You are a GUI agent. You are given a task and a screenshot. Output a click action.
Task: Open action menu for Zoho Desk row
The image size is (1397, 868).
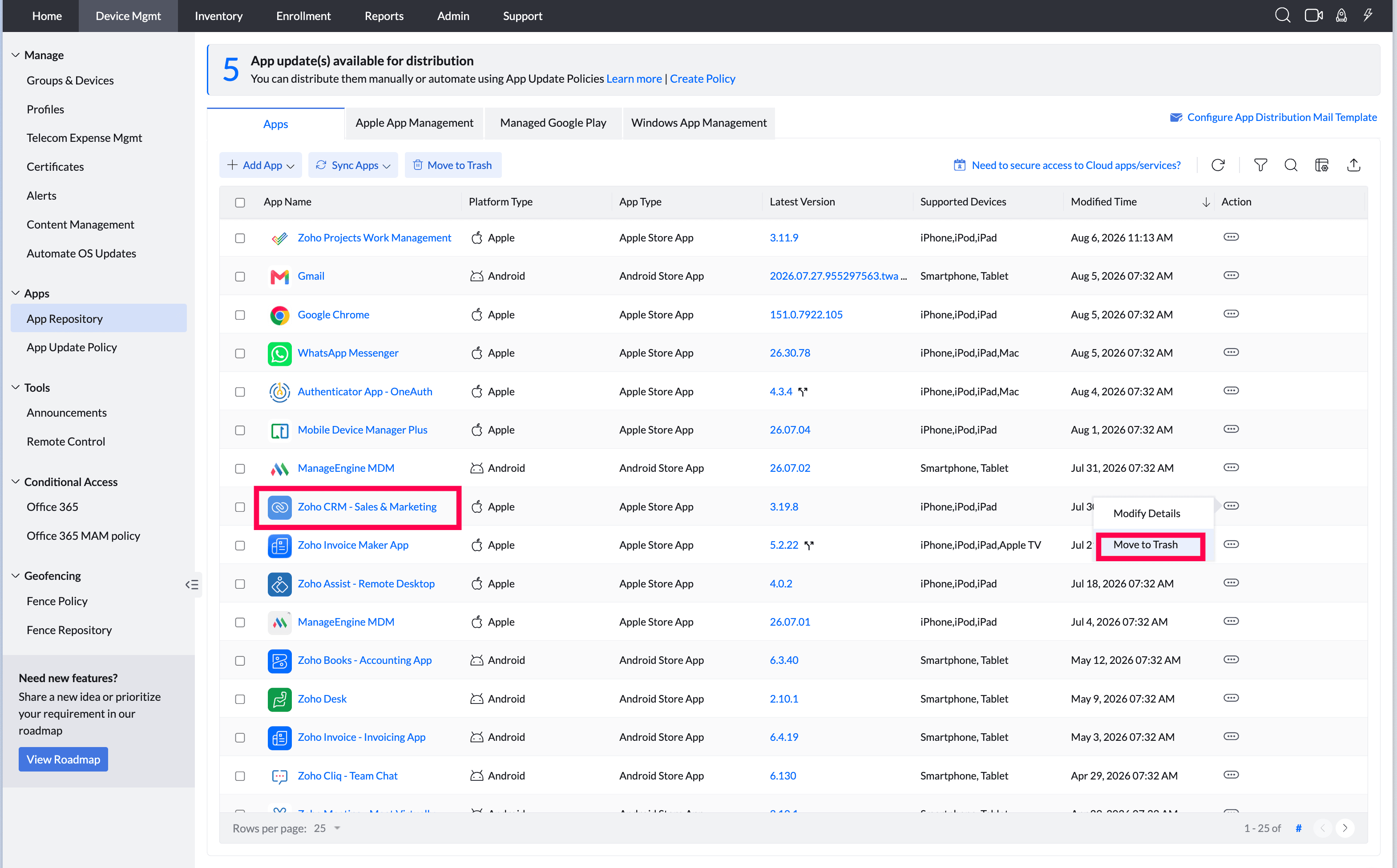tap(1231, 699)
